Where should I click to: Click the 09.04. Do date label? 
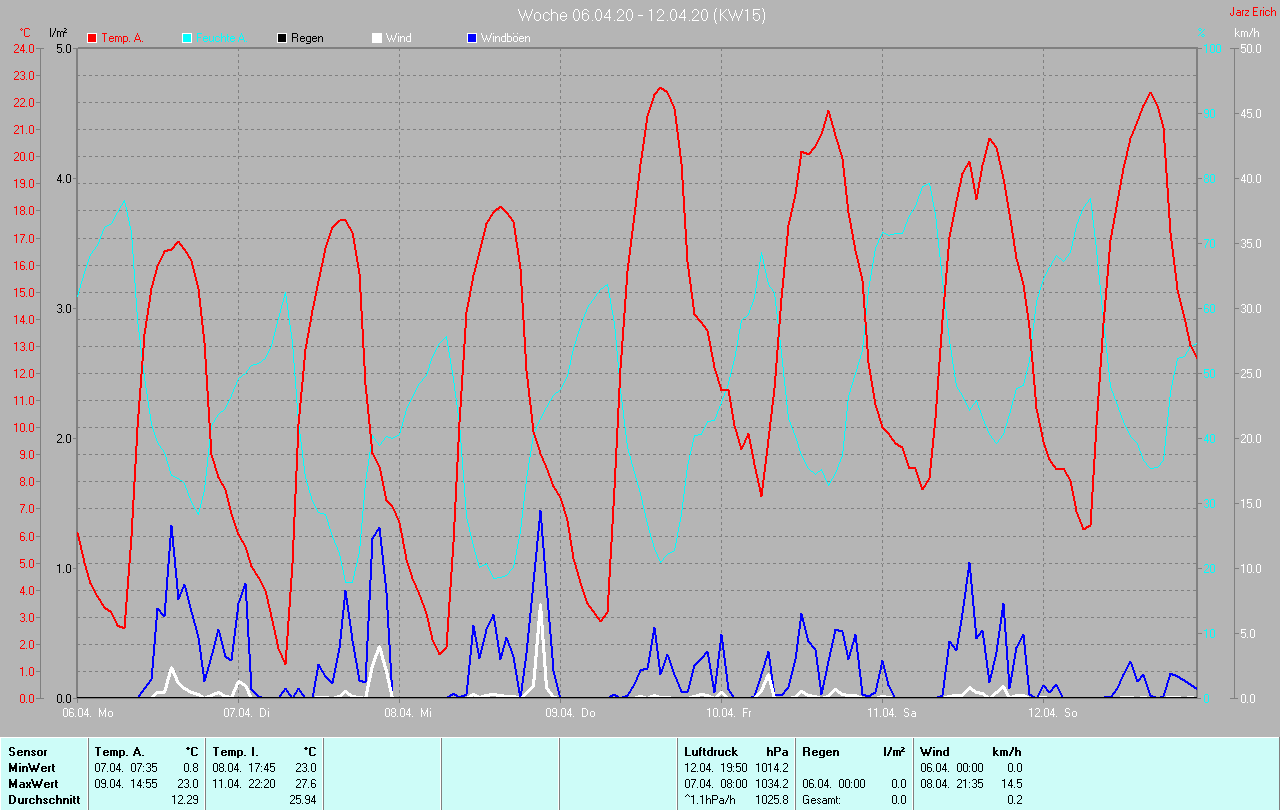click(x=571, y=713)
